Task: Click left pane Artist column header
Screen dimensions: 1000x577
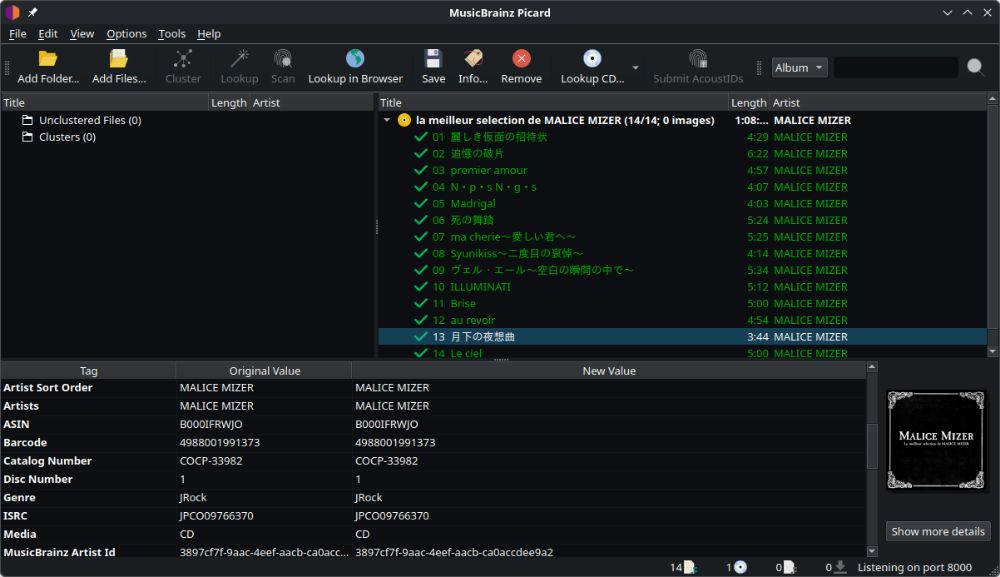Action: 312,103
